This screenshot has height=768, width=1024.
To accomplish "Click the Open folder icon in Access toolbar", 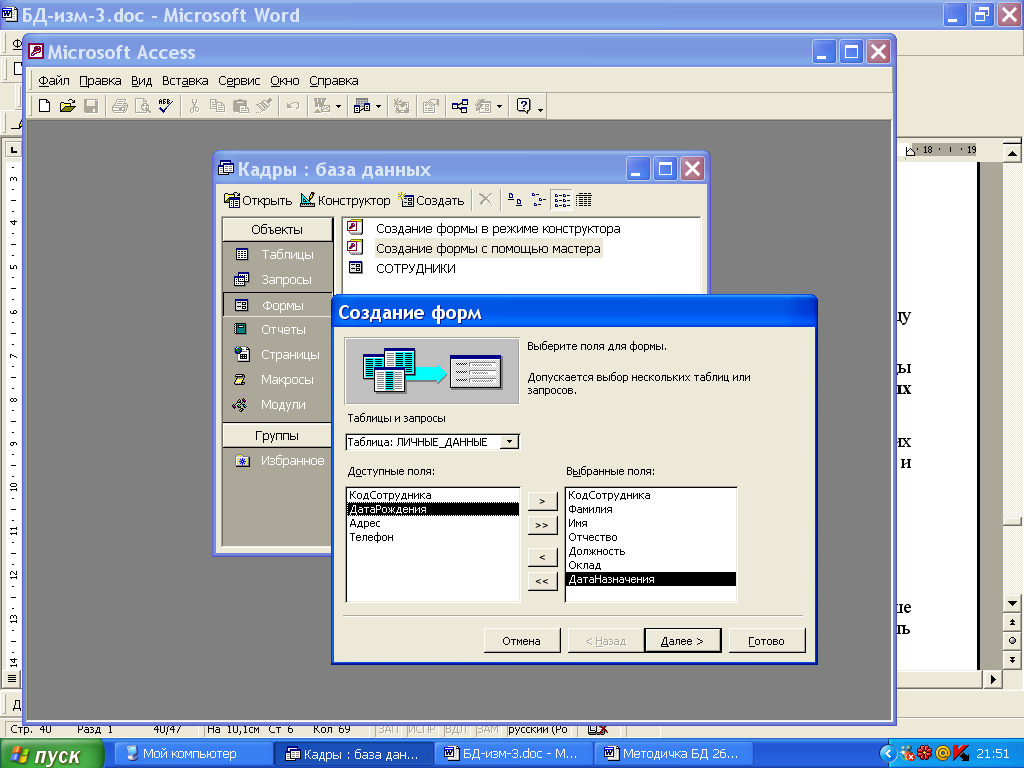I will pyautogui.click(x=67, y=106).
